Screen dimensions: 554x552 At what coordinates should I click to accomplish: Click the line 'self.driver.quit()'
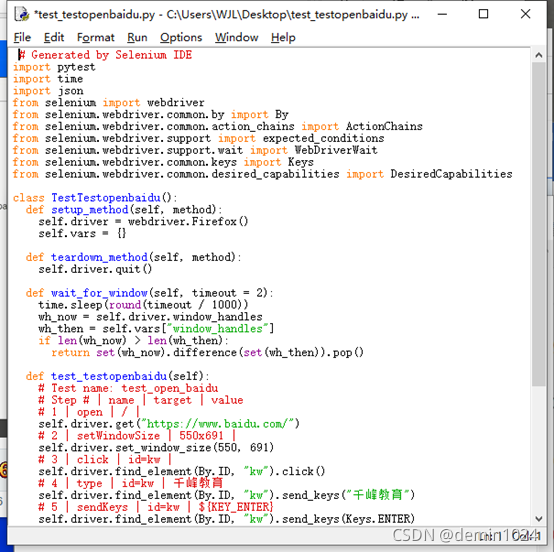coord(95,269)
